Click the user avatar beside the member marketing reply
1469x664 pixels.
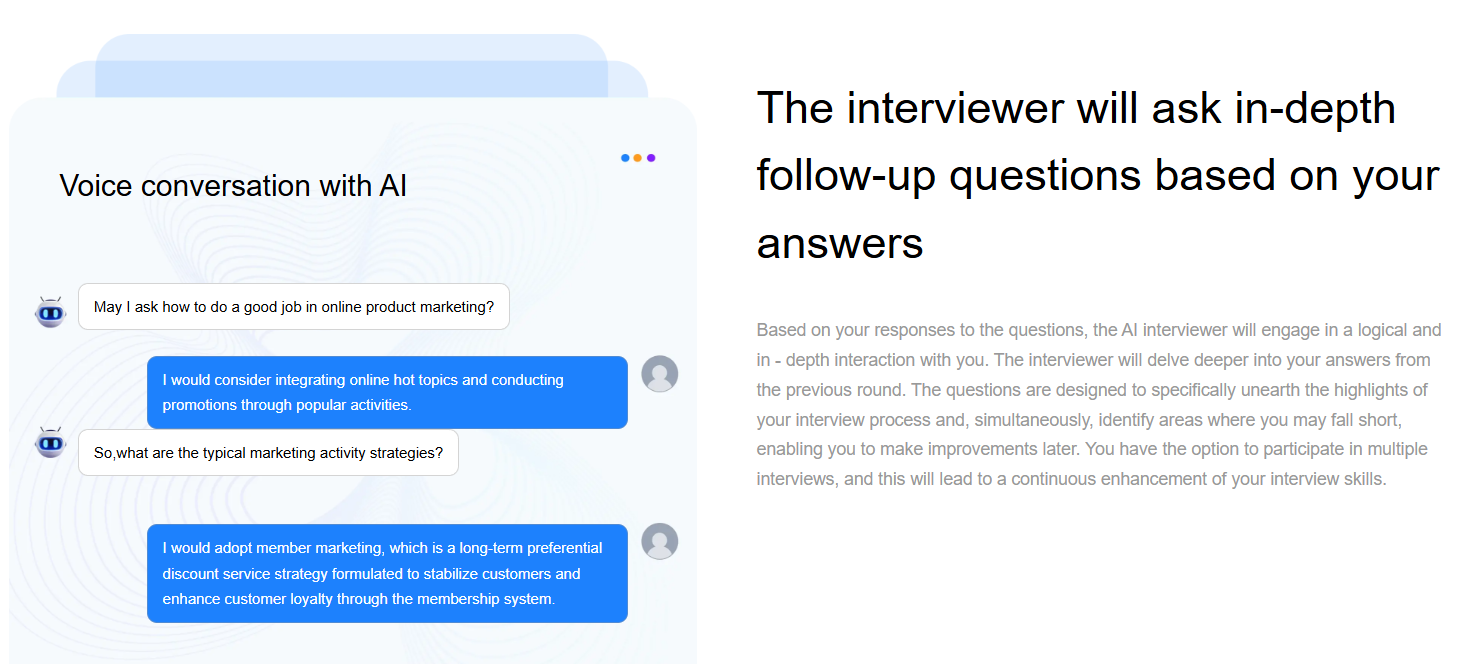[x=659, y=541]
